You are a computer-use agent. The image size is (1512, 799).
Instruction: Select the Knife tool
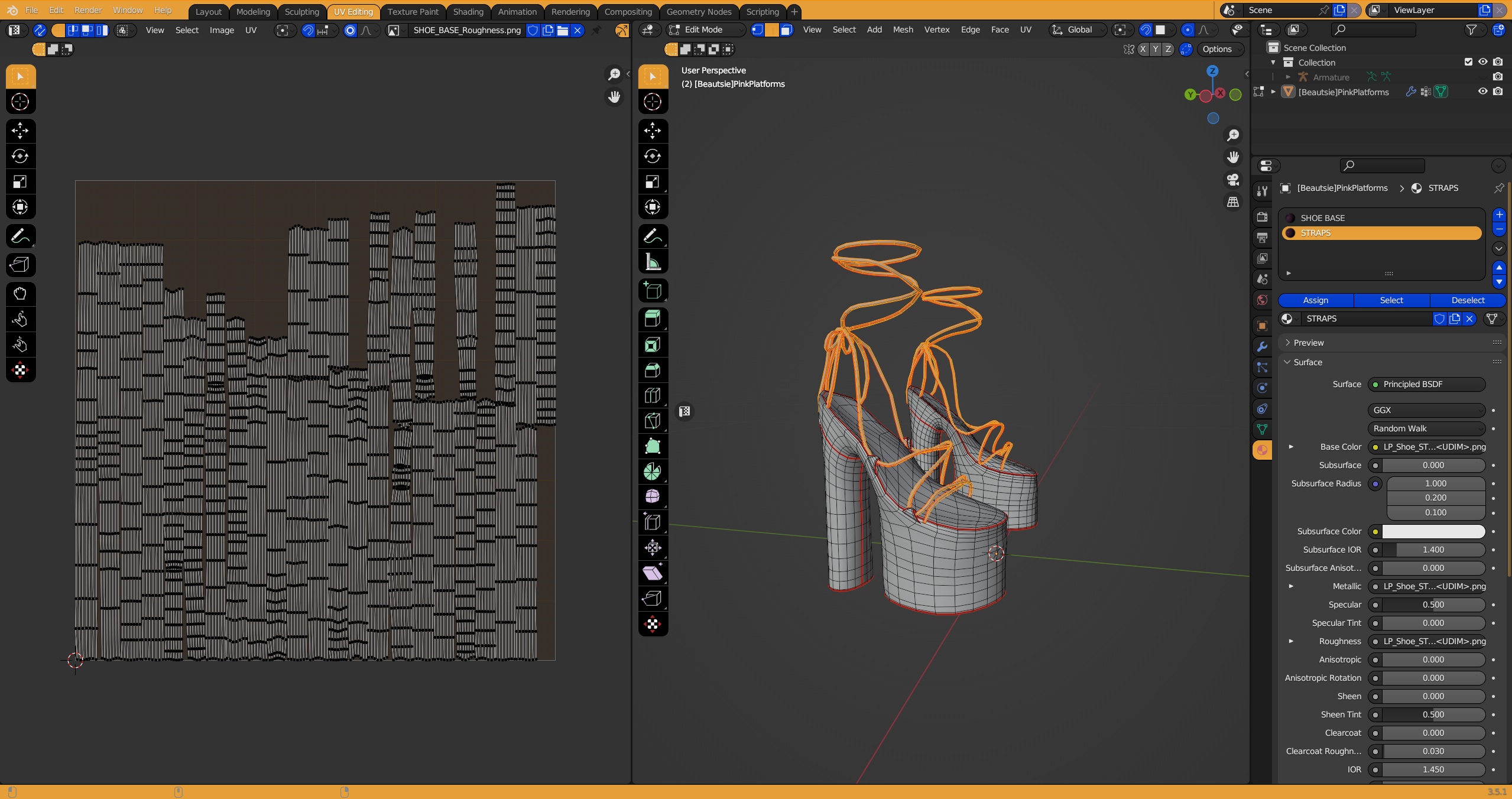pyautogui.click(x=653, y=421)
